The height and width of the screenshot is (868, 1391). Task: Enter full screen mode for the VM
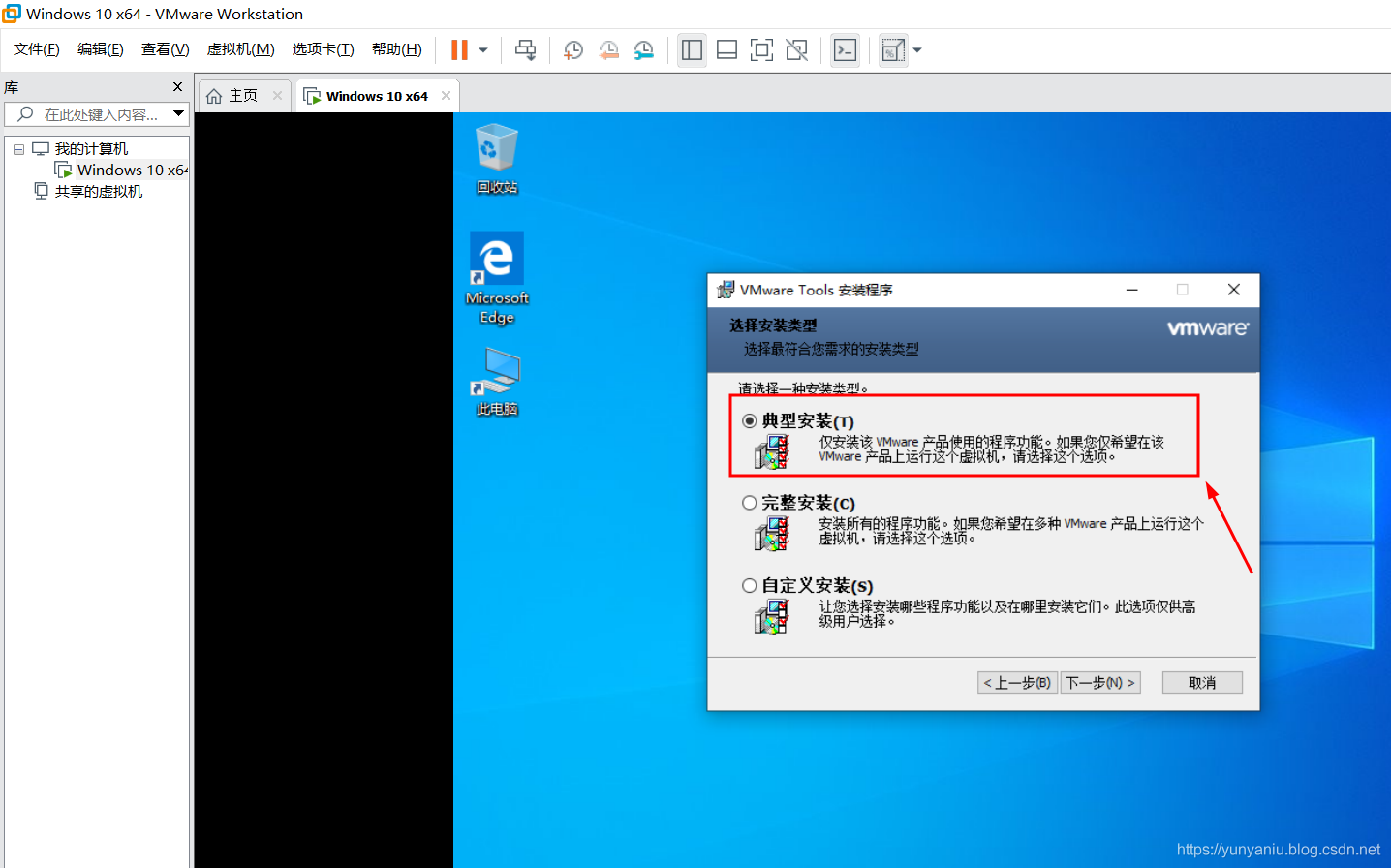click(761, 49)
